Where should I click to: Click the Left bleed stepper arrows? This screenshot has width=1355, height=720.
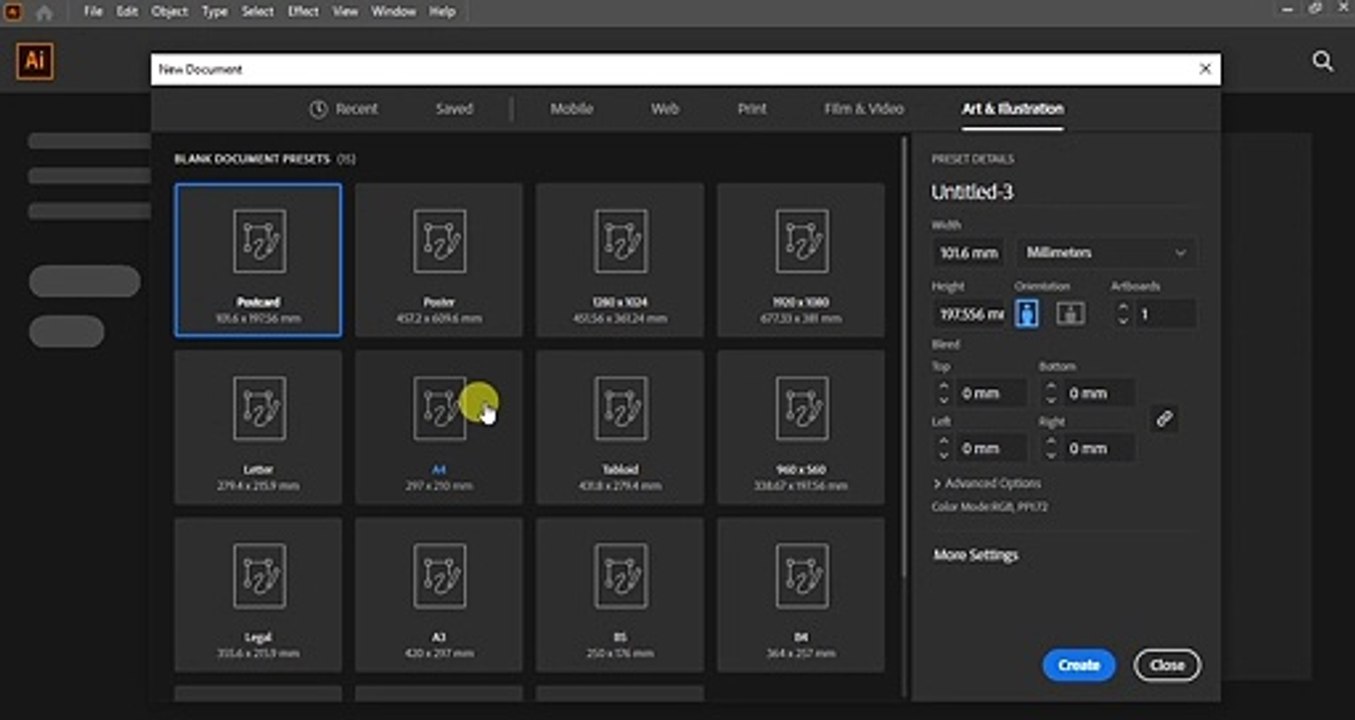point(942,448)
